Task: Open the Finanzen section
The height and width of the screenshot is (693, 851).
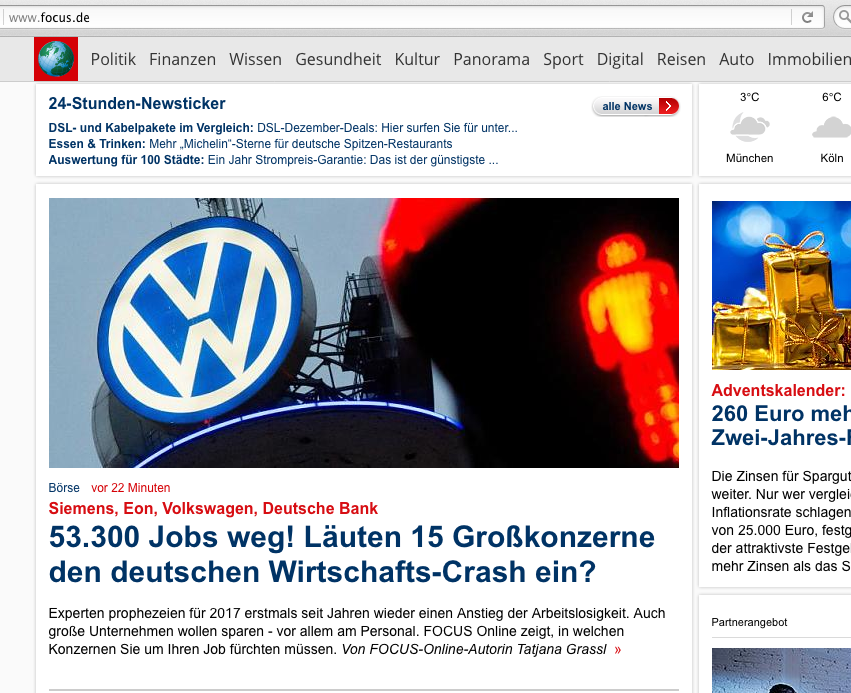Action: point(182,59)
